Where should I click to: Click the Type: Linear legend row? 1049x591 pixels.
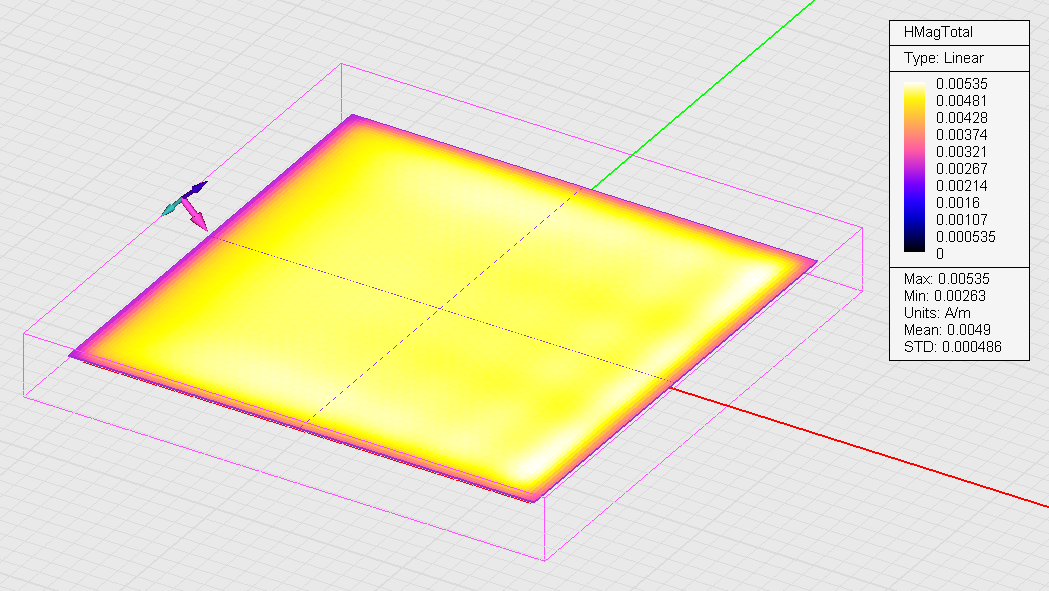(943, 58)
